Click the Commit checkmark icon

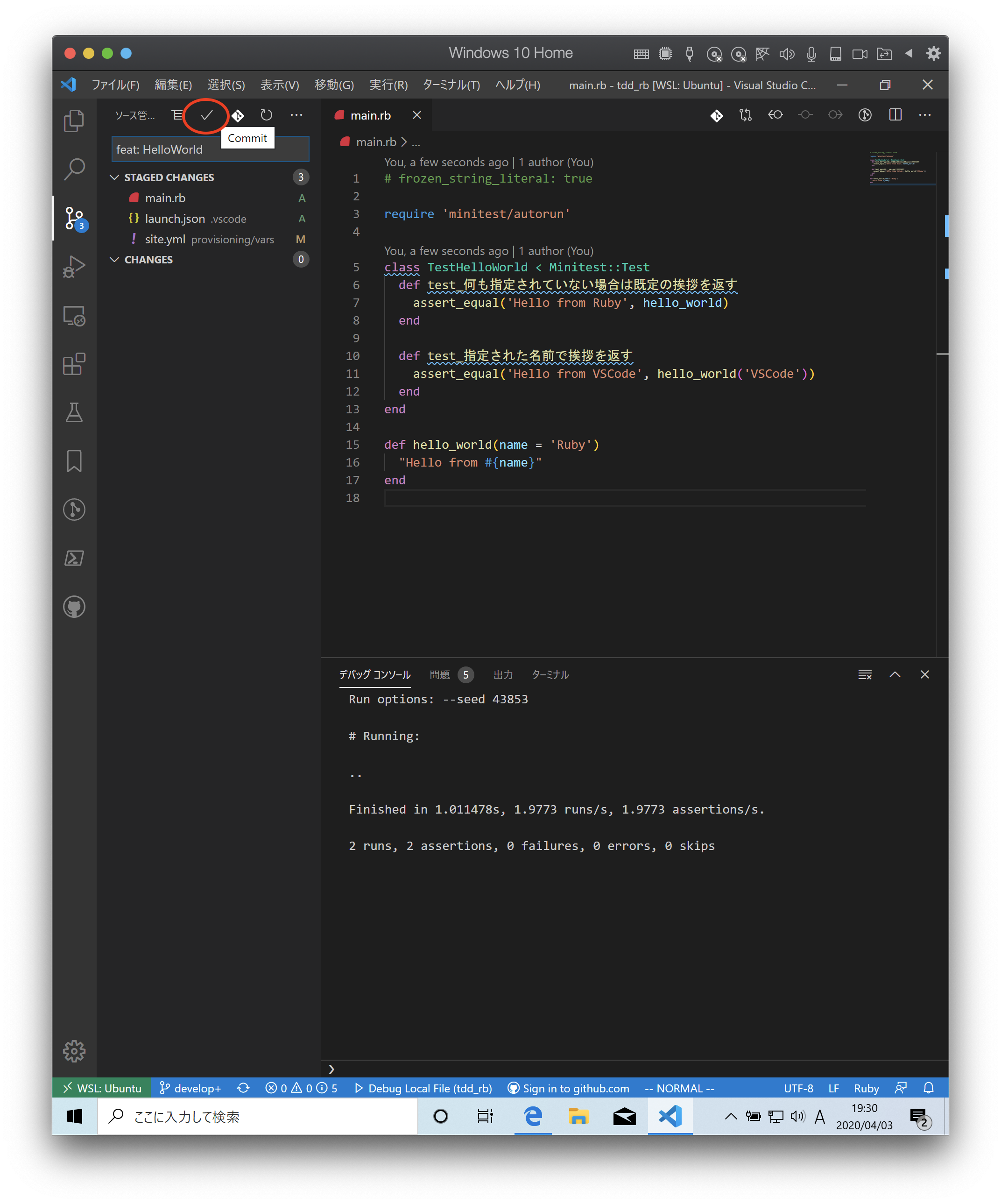click(206, 115)
